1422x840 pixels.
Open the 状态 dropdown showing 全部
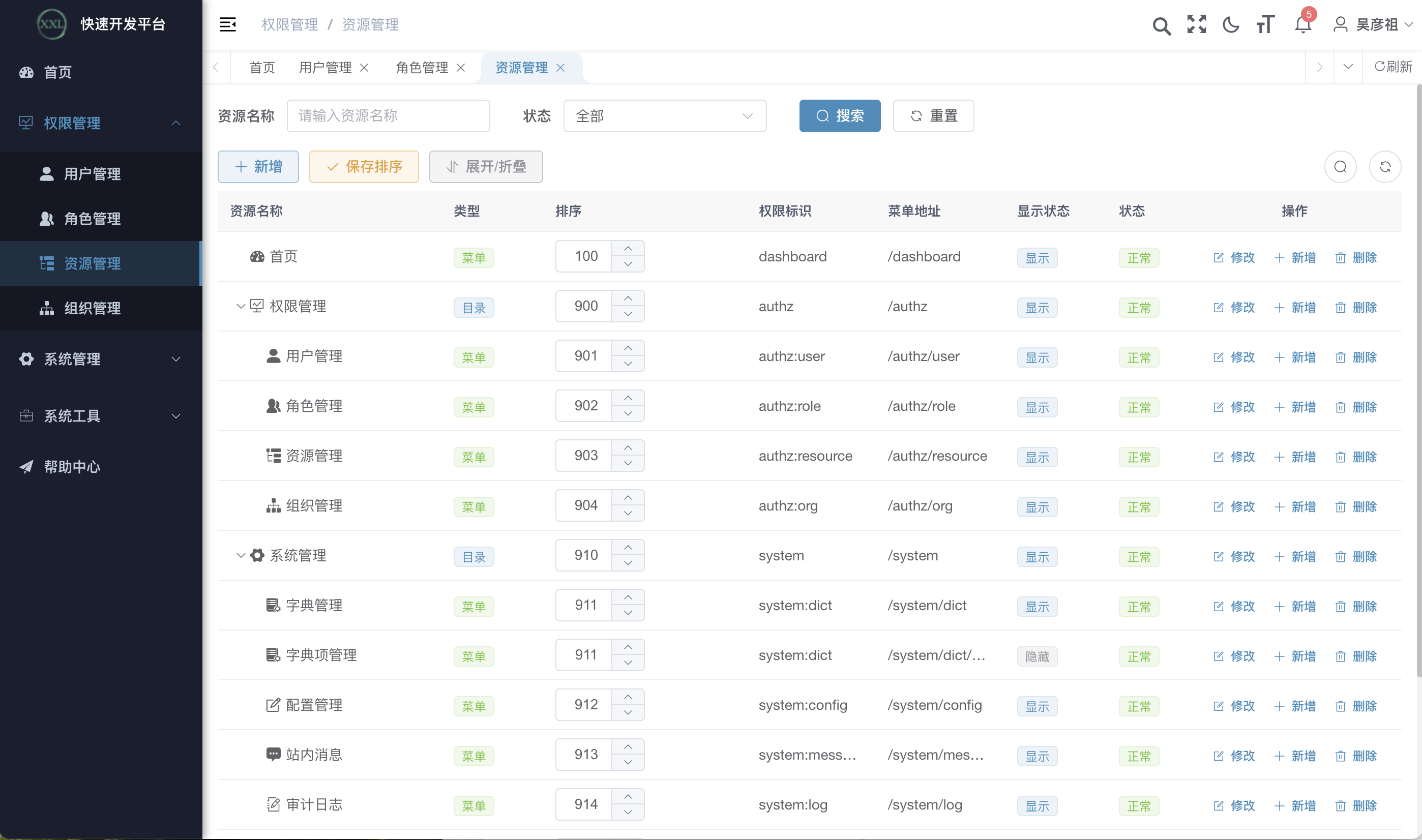tap(665, 116)
